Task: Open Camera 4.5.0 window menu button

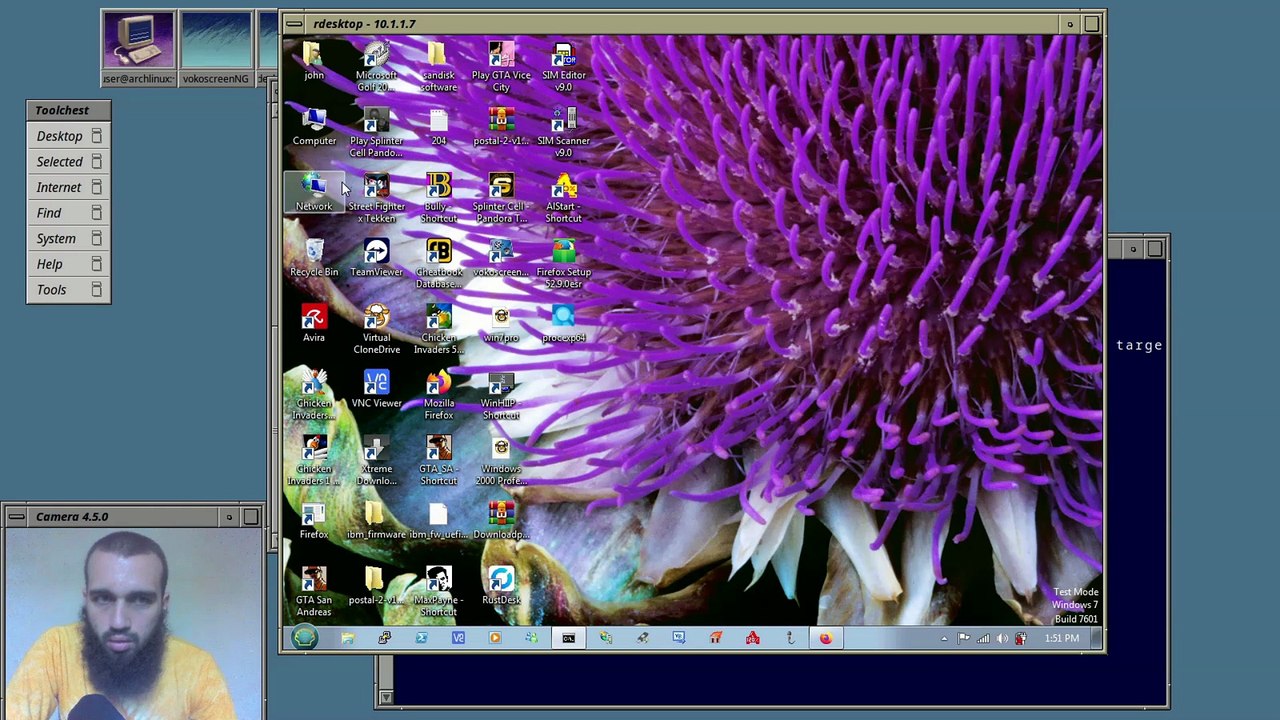Action: pyautogui.click(x=16, y=517)
